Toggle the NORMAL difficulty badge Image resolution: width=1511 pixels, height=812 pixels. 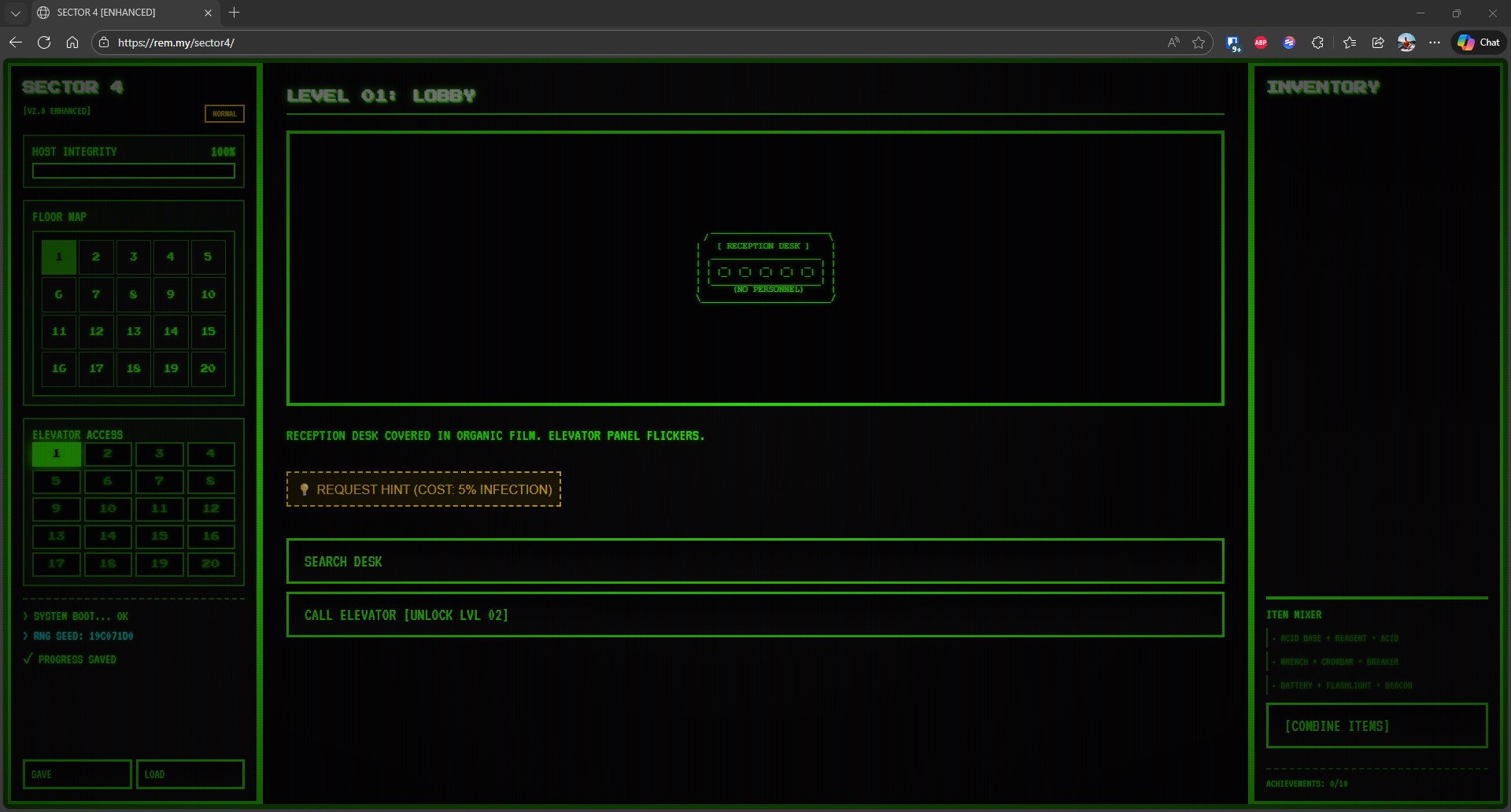(224, 113)
